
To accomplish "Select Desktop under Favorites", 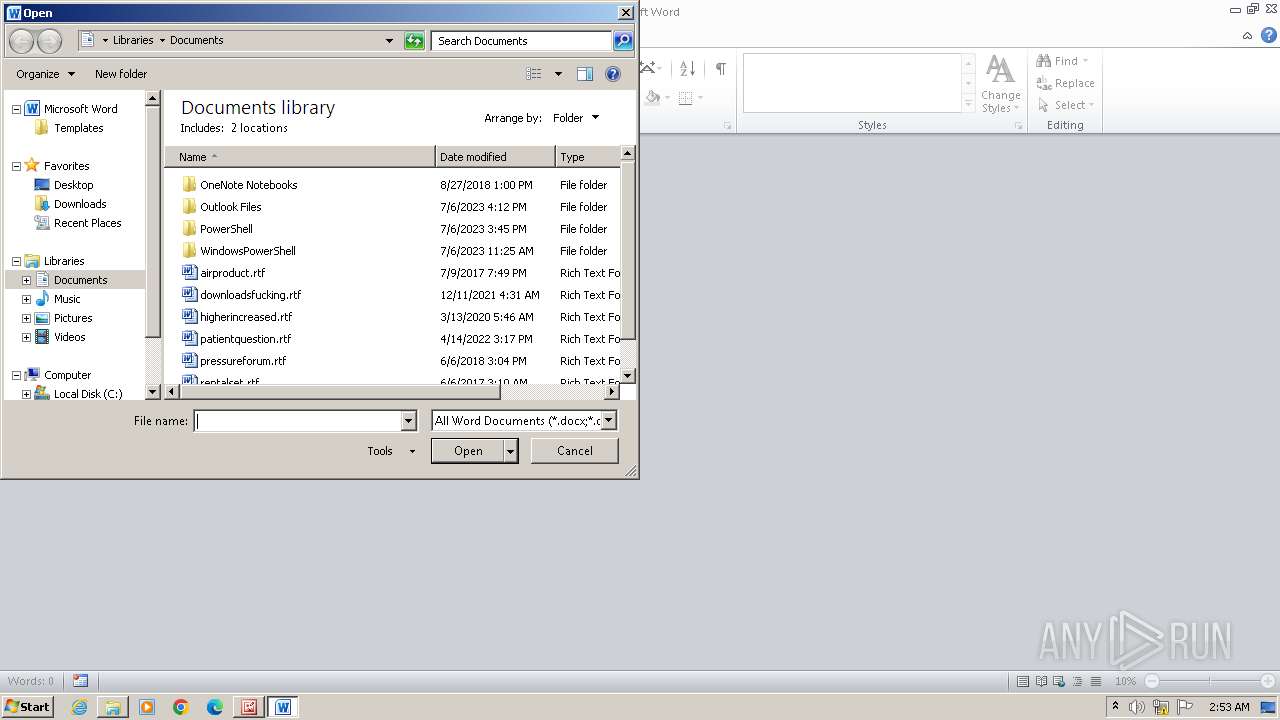I will (x=73, y=185).
